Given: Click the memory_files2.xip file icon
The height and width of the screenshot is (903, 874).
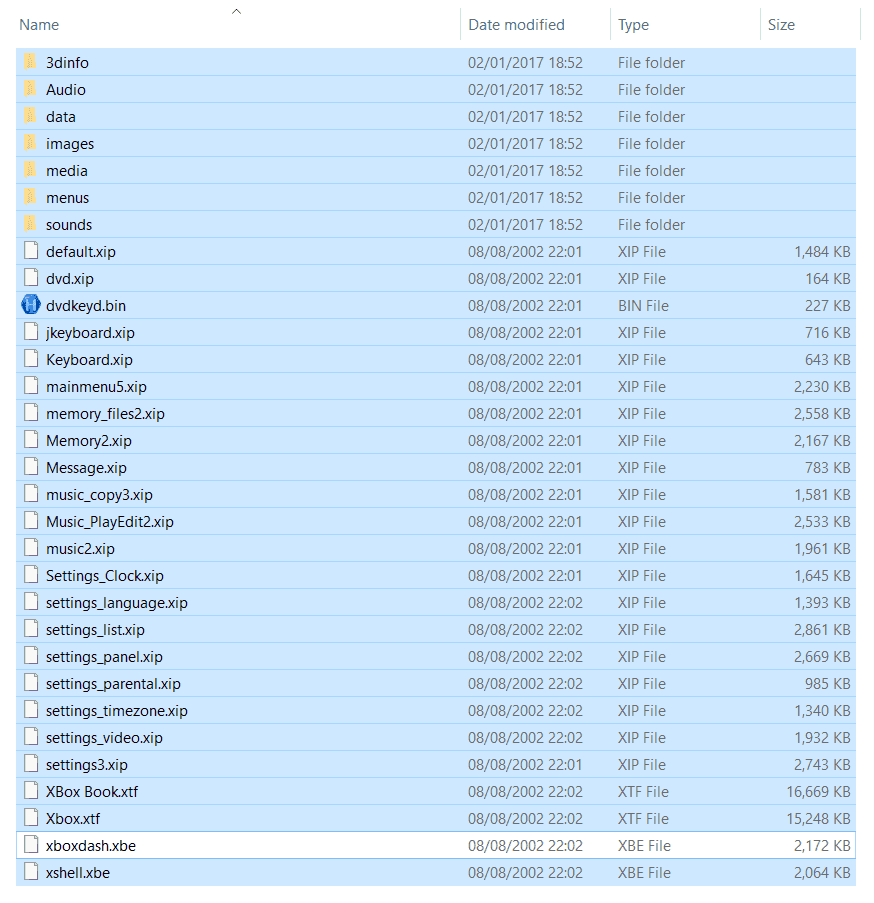Looking at the screenshot, I should pyautogui.click(x=31, y=413).
